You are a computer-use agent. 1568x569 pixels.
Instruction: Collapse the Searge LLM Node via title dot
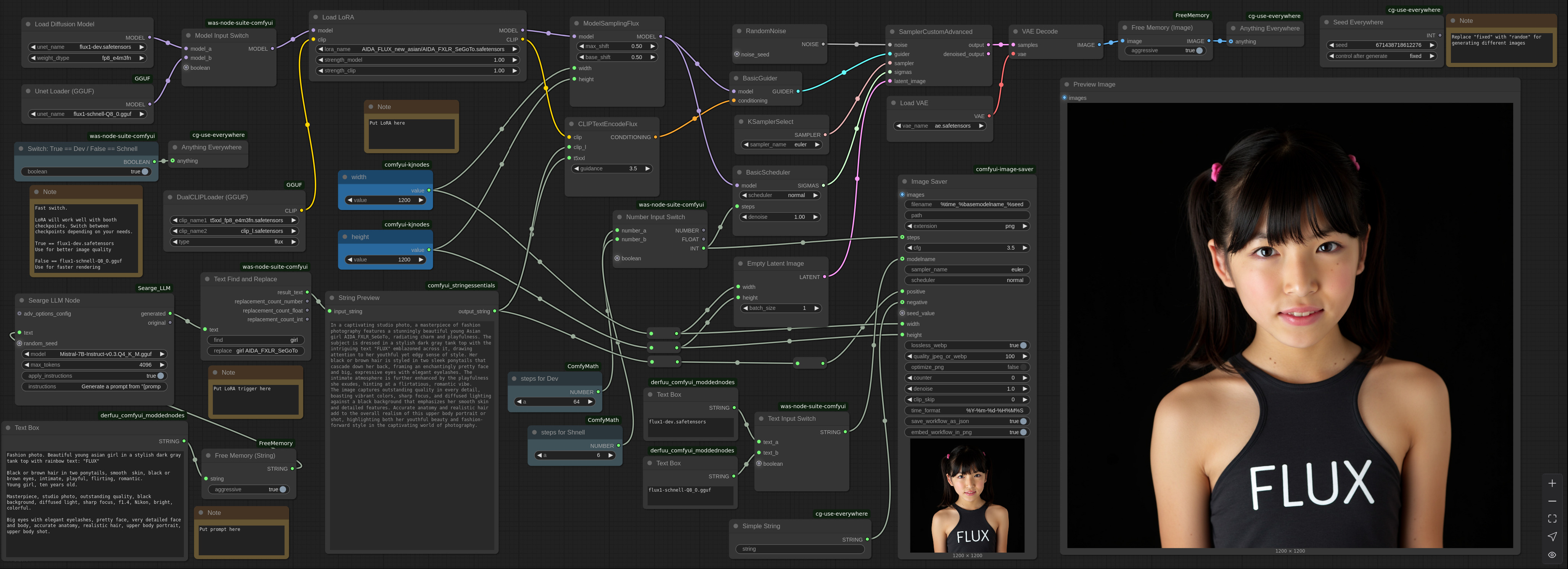[22, 300]
